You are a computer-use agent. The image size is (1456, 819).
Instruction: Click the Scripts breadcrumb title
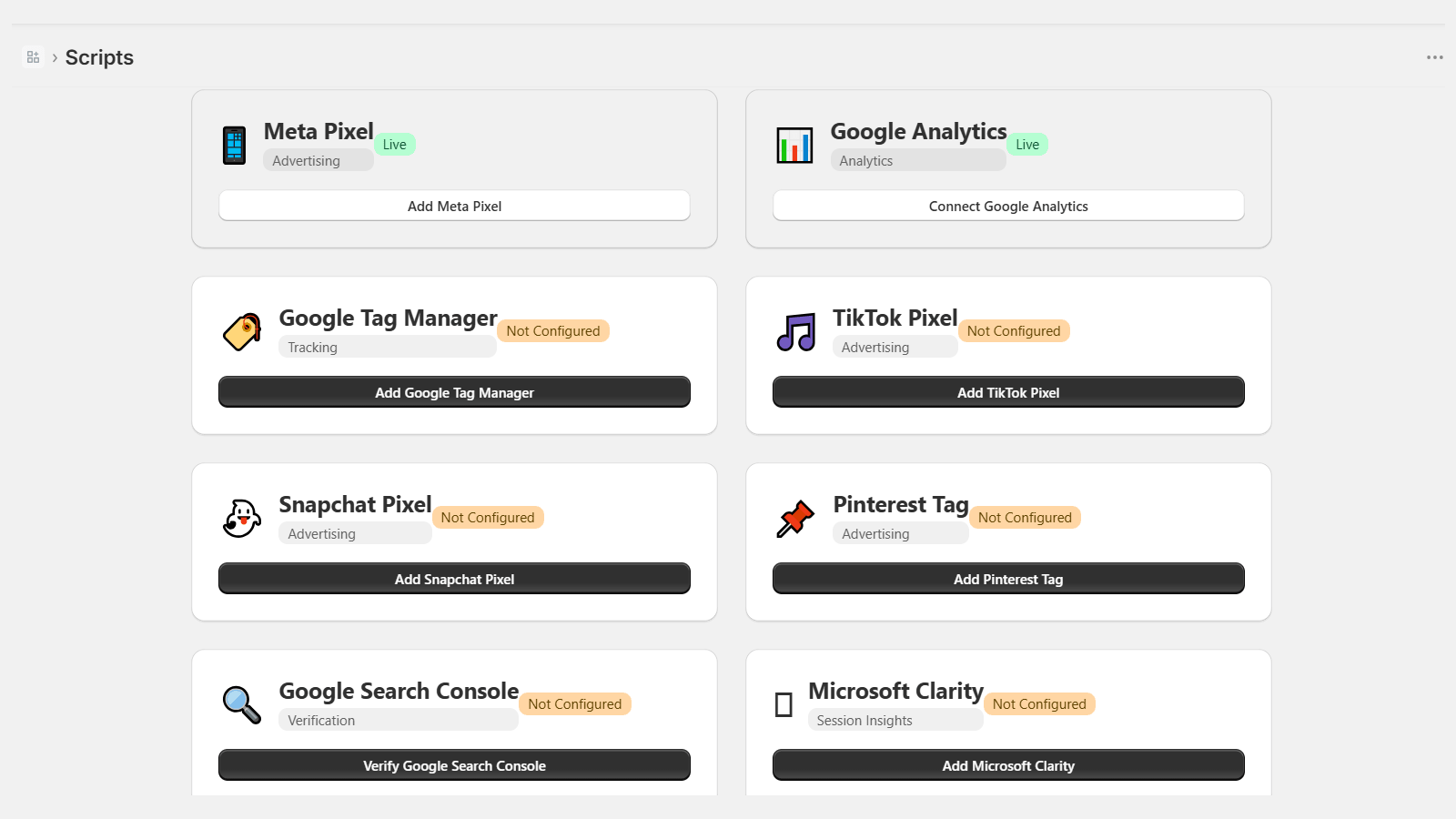[99, 57]
